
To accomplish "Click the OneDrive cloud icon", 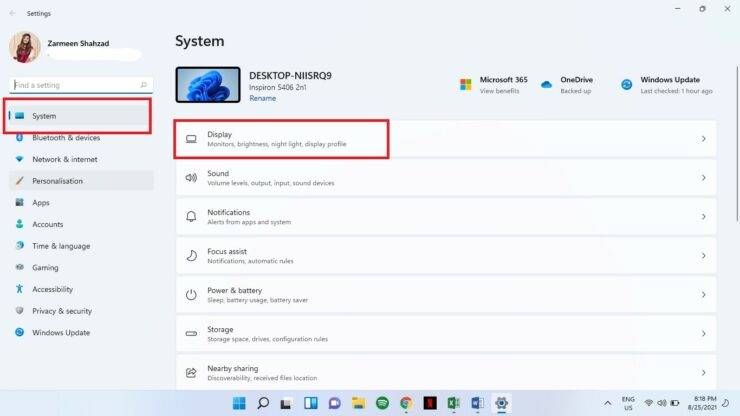I will pos(545,85).
